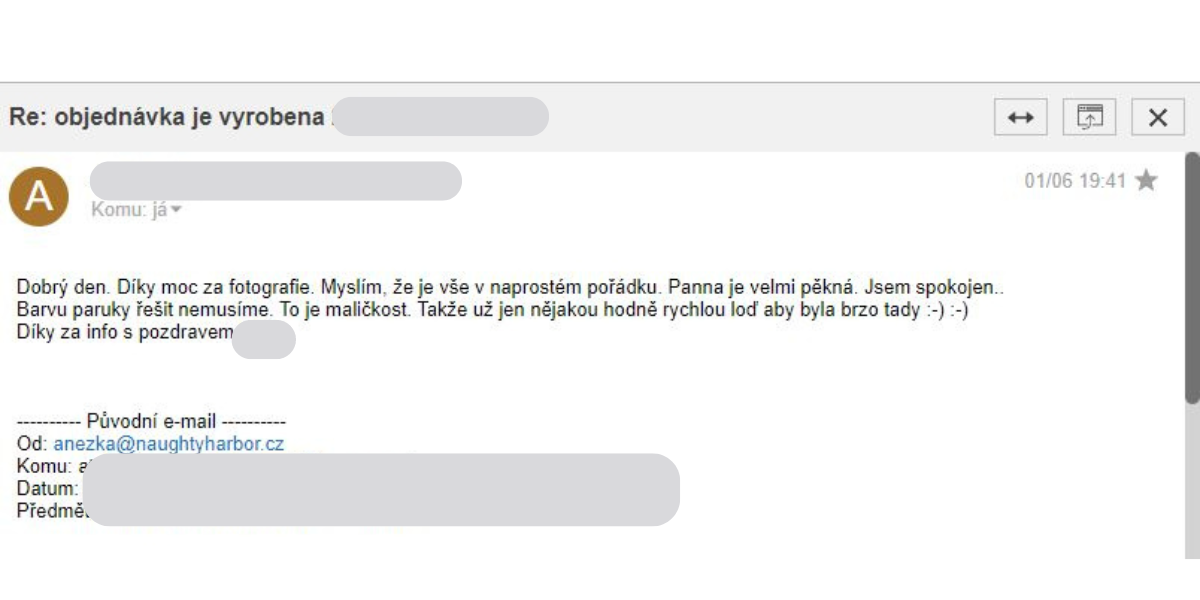Click the Datum: label in quoted header
The width and height of the screenshot is (1200, 600).
[x=47, y=489]
